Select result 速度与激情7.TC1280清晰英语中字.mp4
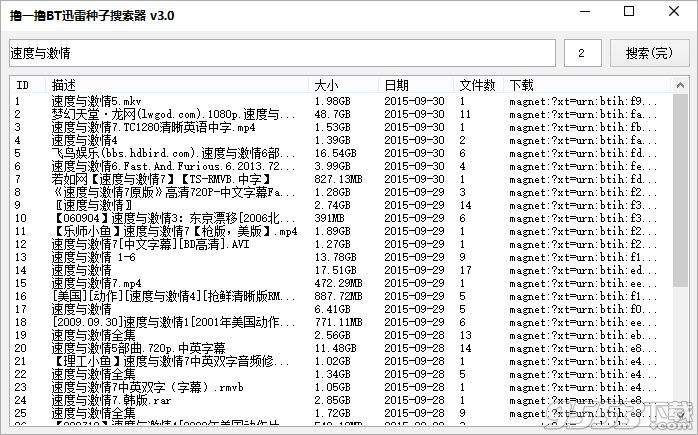The width and height of the screenshot is (698, 435). (x=153, y=127)
